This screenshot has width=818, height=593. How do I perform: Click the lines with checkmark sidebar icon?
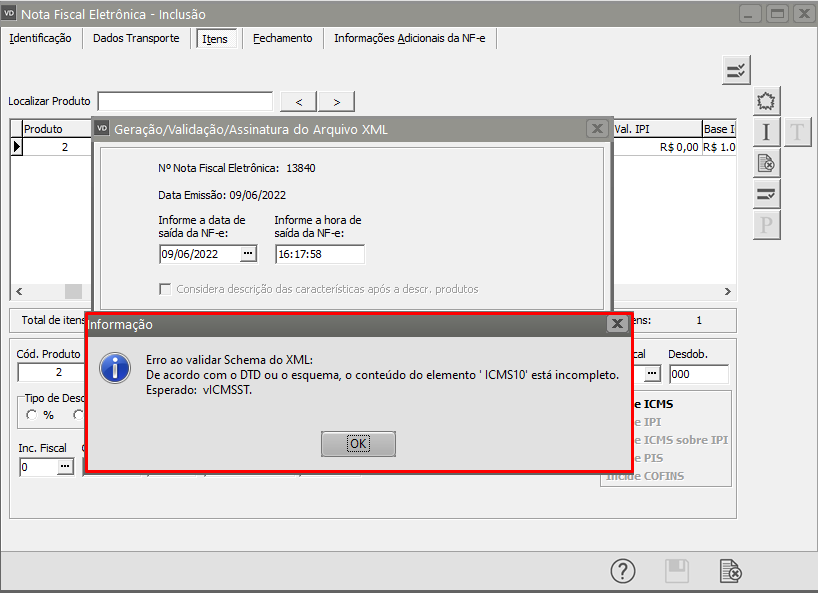coord(766,194)
